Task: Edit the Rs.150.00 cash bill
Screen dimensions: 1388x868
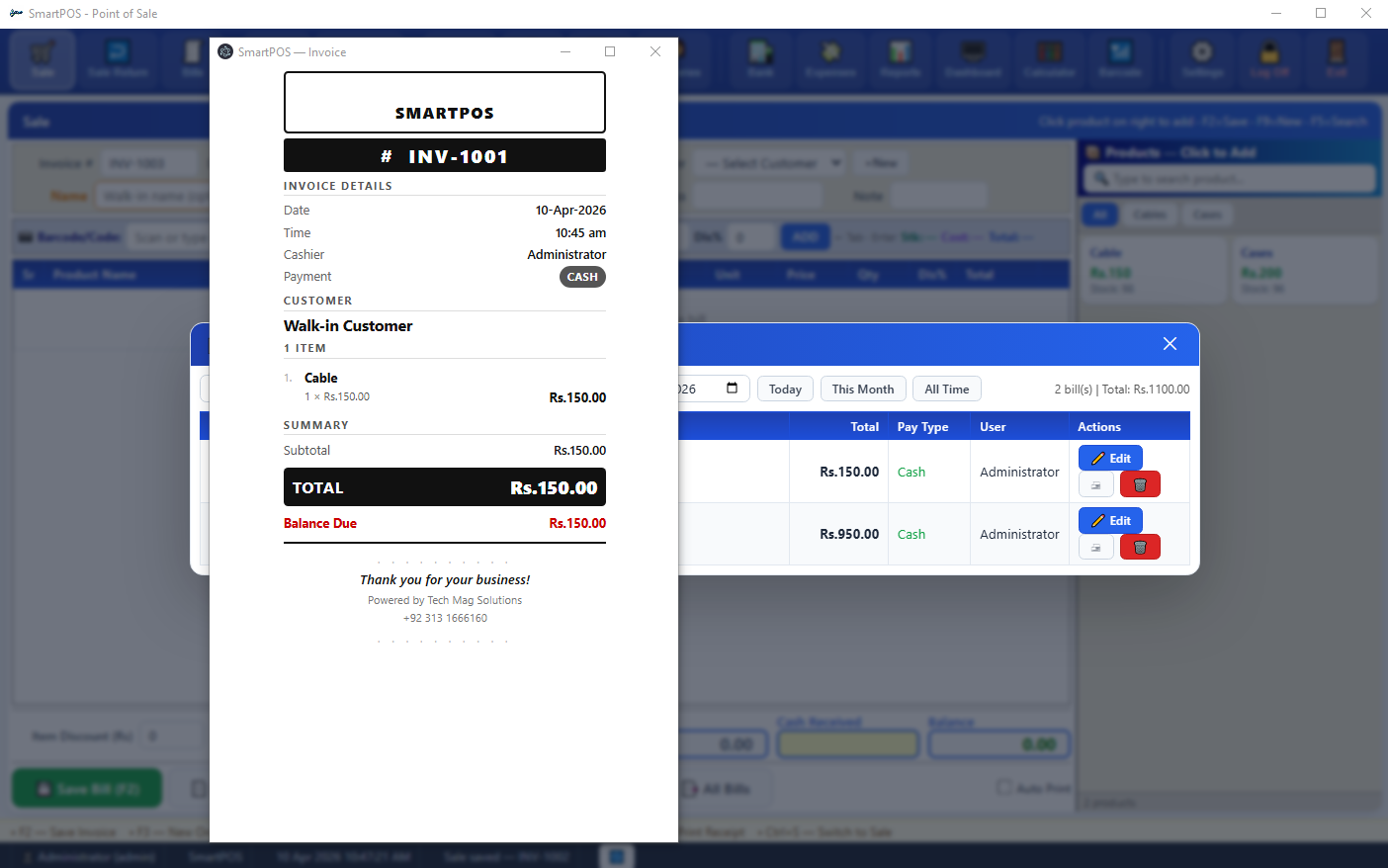Action: (1110, 458)
